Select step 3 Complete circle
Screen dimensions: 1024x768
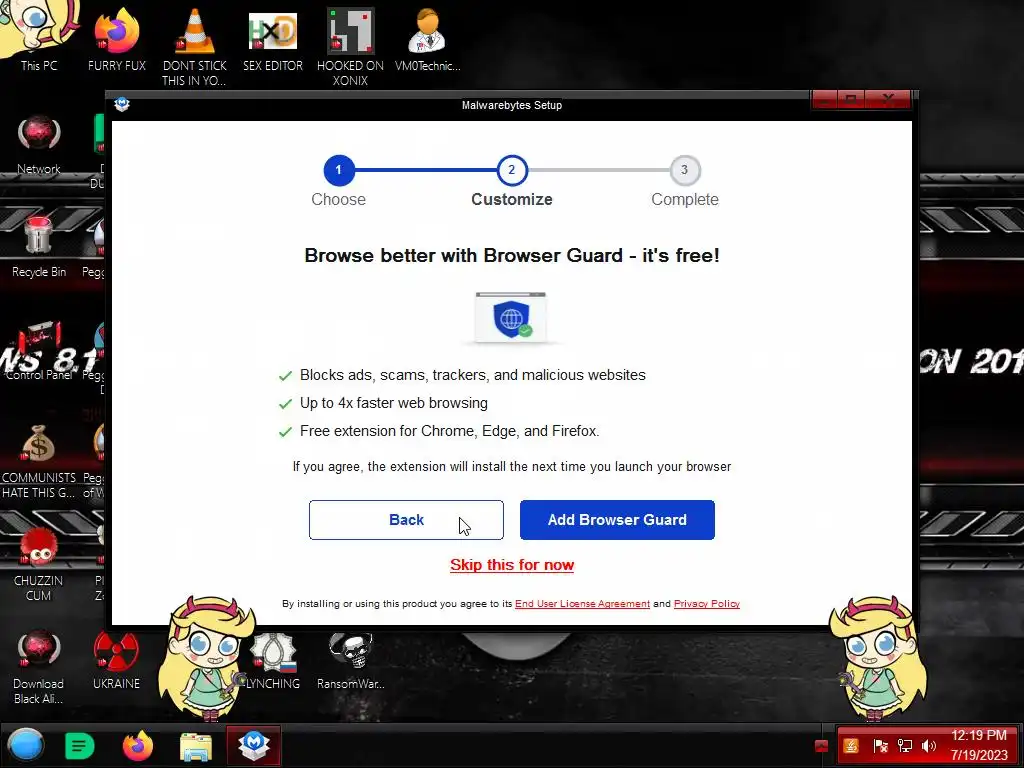pos(684,170)
